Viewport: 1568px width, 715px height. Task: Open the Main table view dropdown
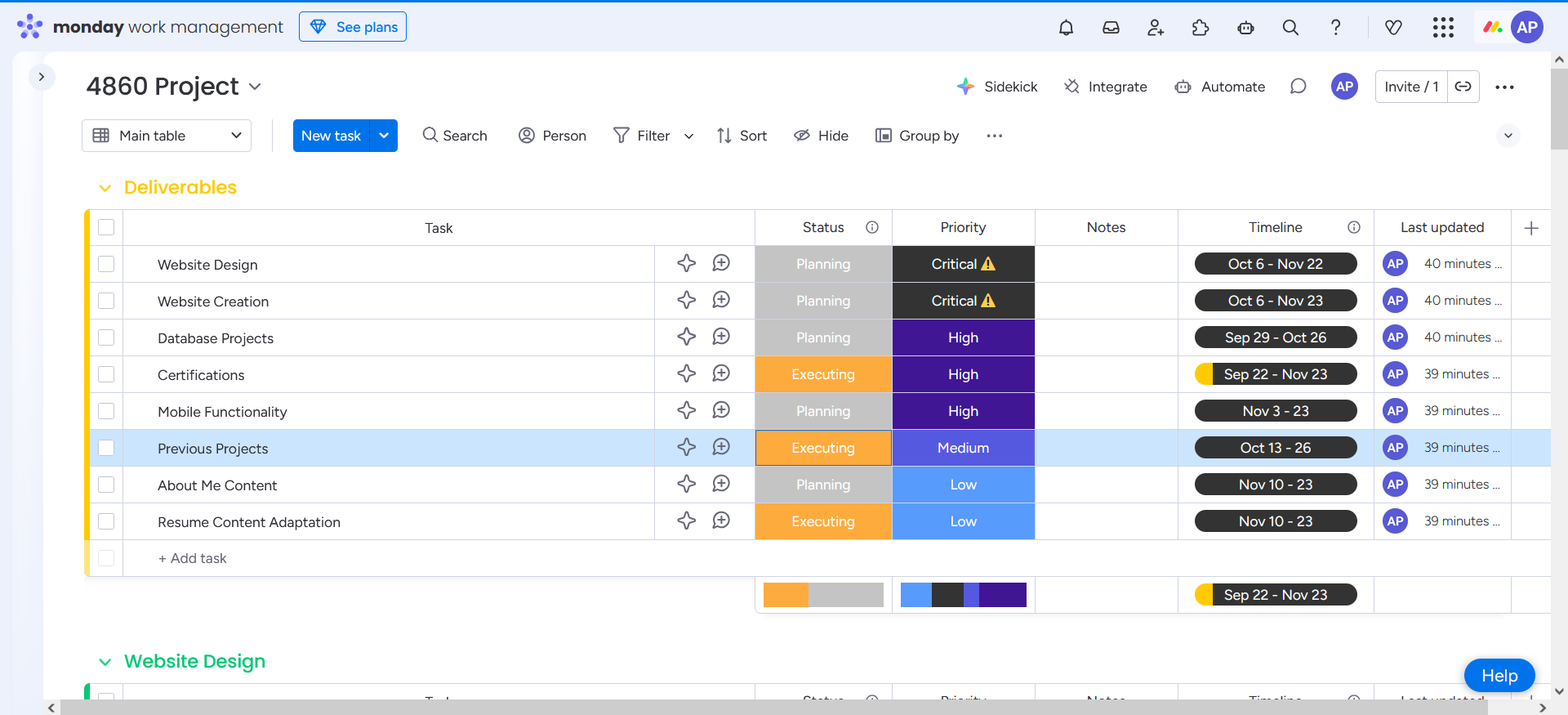pyautogui.click(x=167, y=136)
